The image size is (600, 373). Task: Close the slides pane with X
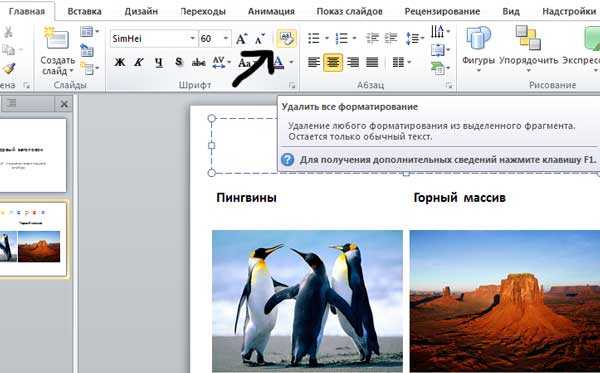64,104
